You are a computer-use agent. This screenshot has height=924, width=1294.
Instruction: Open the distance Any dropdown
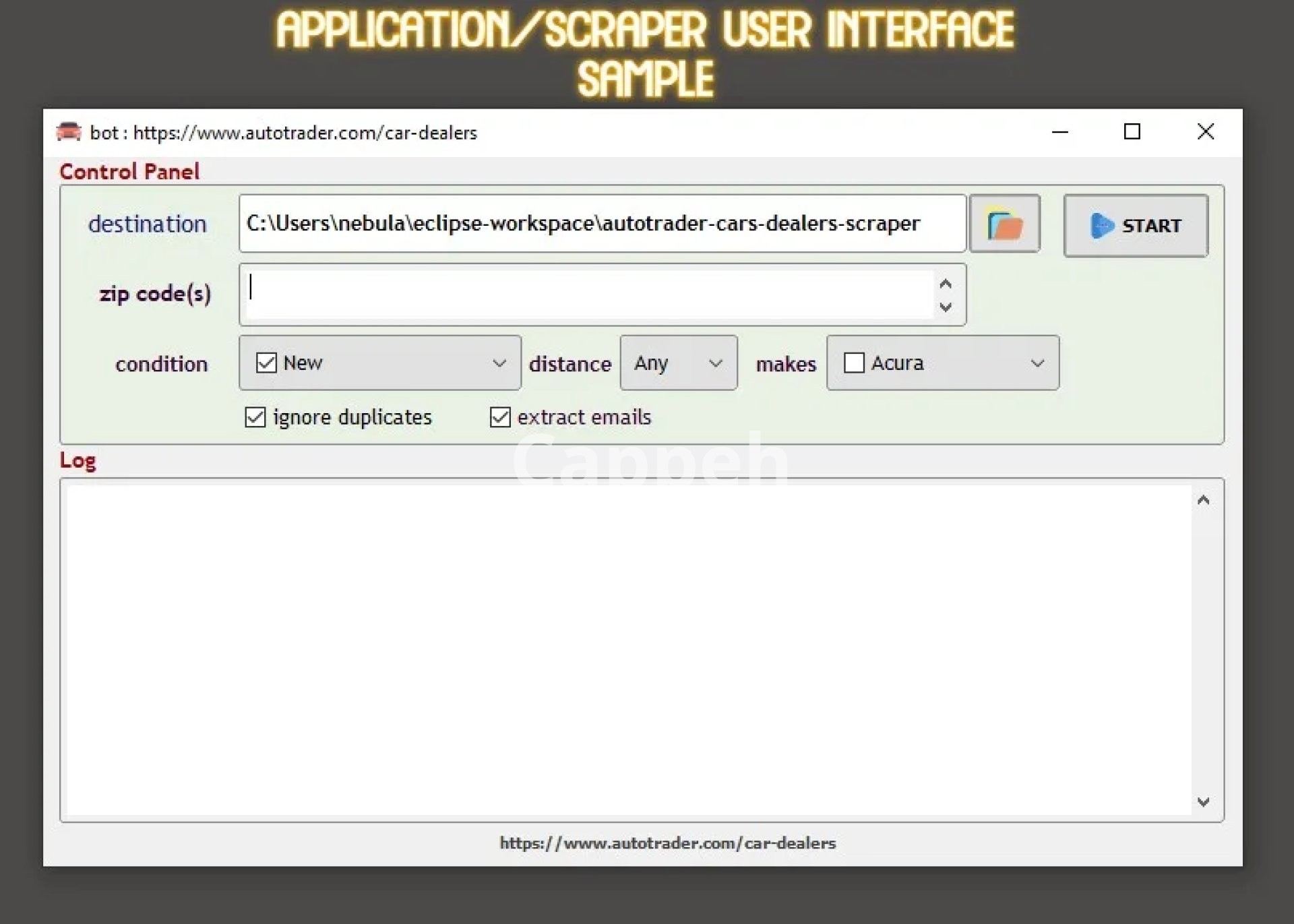coord(678,363)
